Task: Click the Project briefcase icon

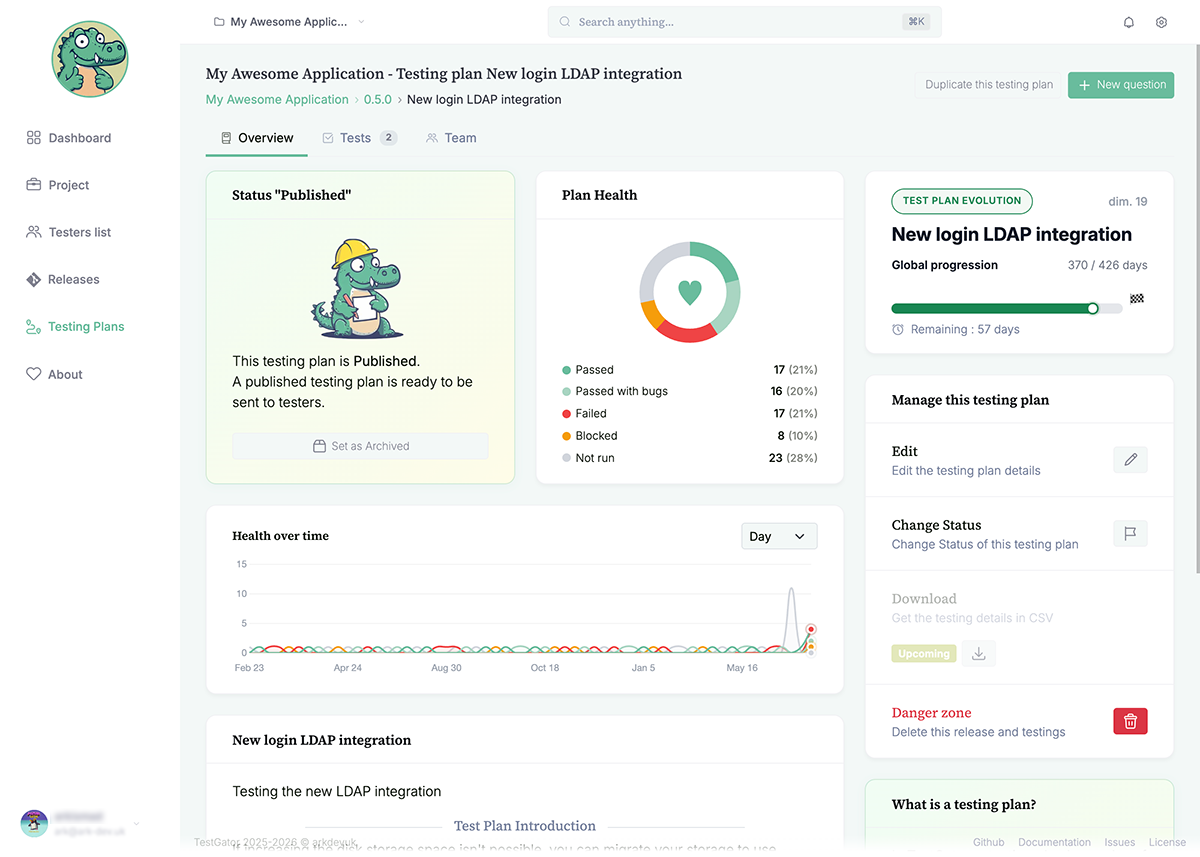Action: tap(34, 185)
